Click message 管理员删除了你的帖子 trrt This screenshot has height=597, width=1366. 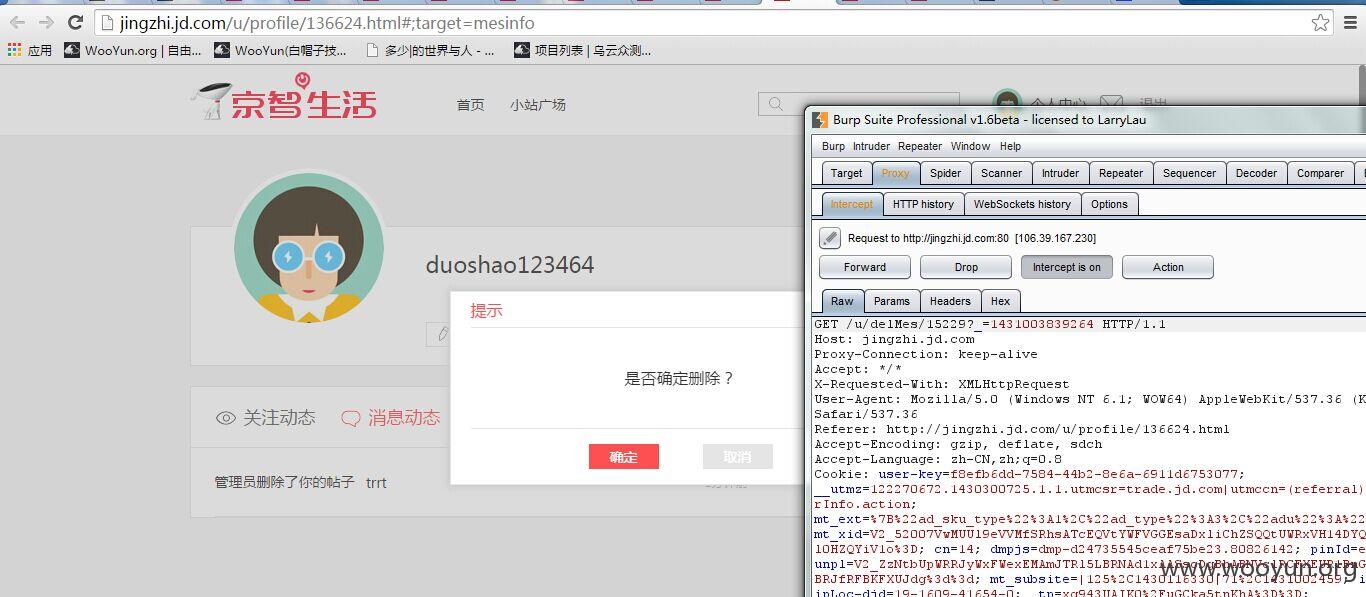300,482
